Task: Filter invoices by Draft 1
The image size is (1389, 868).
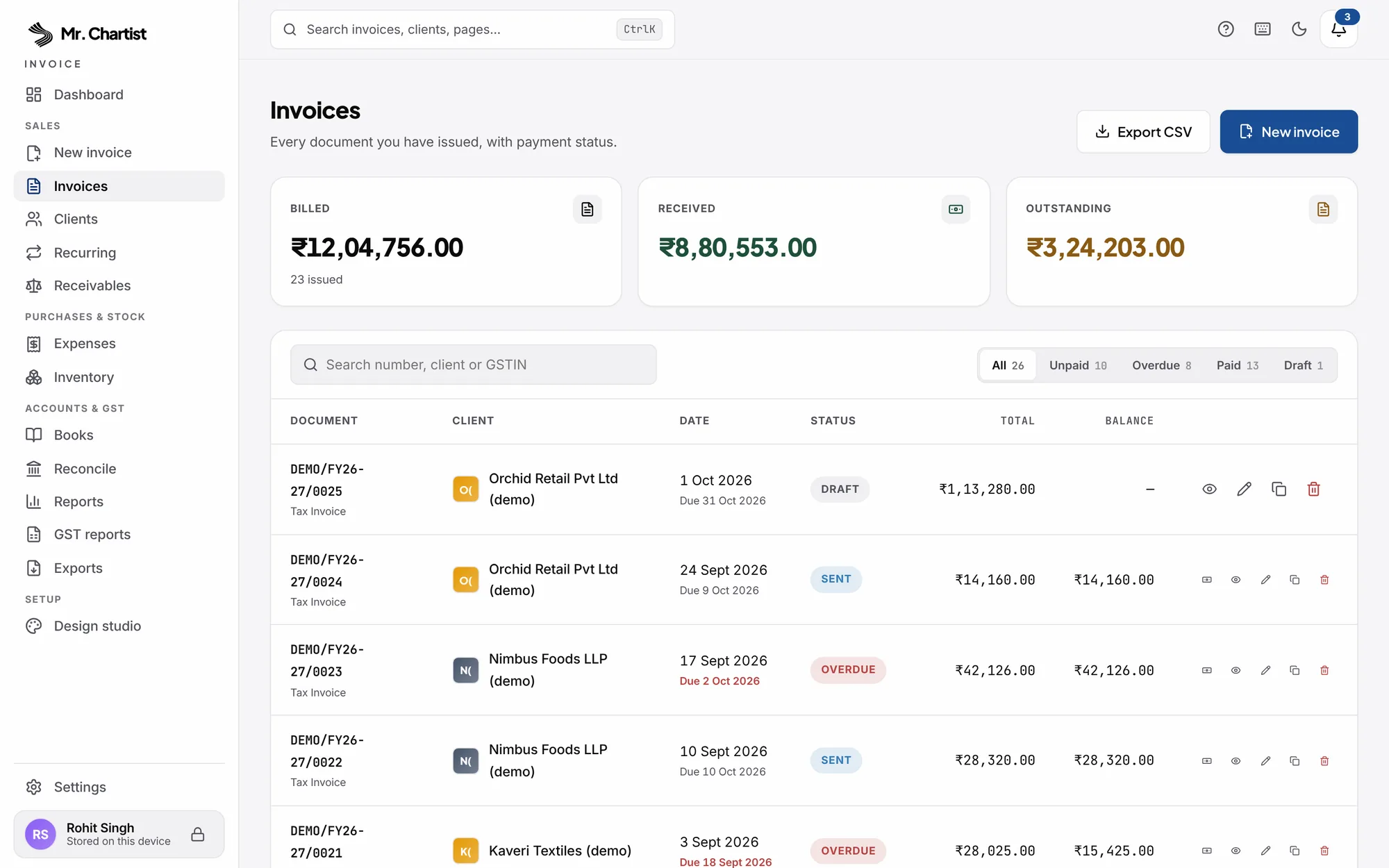Action: pyautogui.click(x=1303, y=365)
